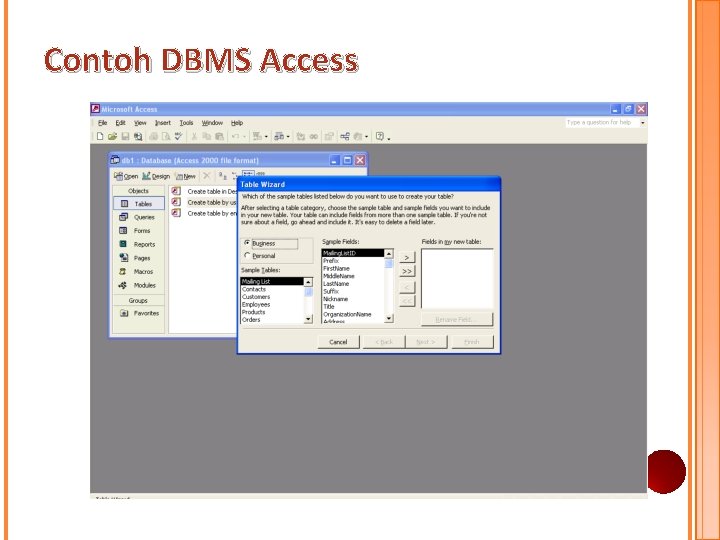Open the Analyze dropdown arrow
This screenshot has height=540, width=720.
coord(288,137)
